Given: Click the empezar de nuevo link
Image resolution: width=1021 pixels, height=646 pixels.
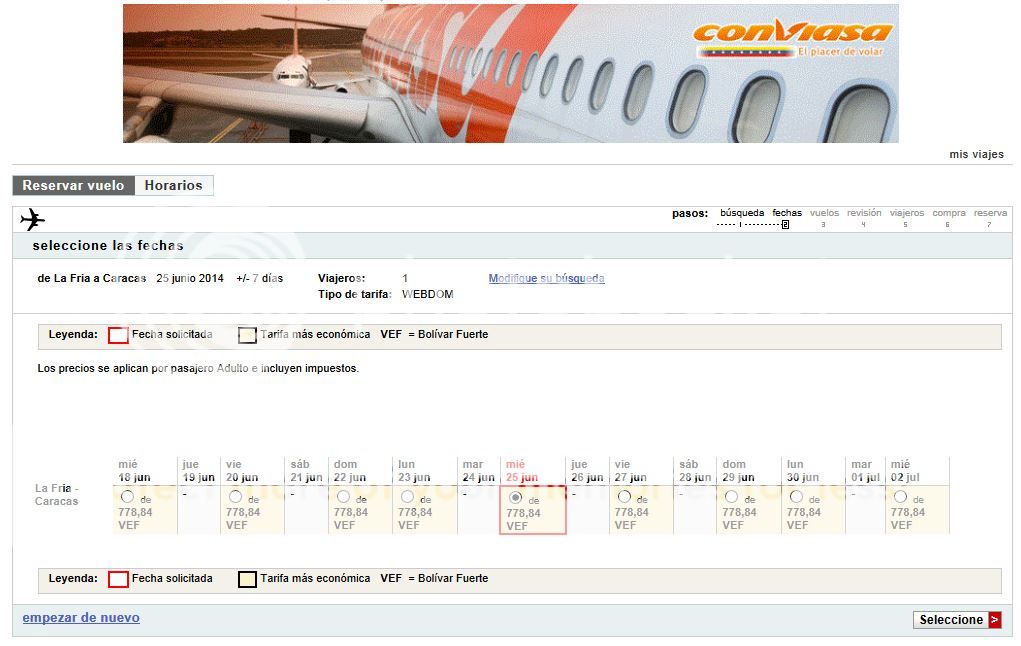Looking at the screenshot, I should (x=81, y=617).
